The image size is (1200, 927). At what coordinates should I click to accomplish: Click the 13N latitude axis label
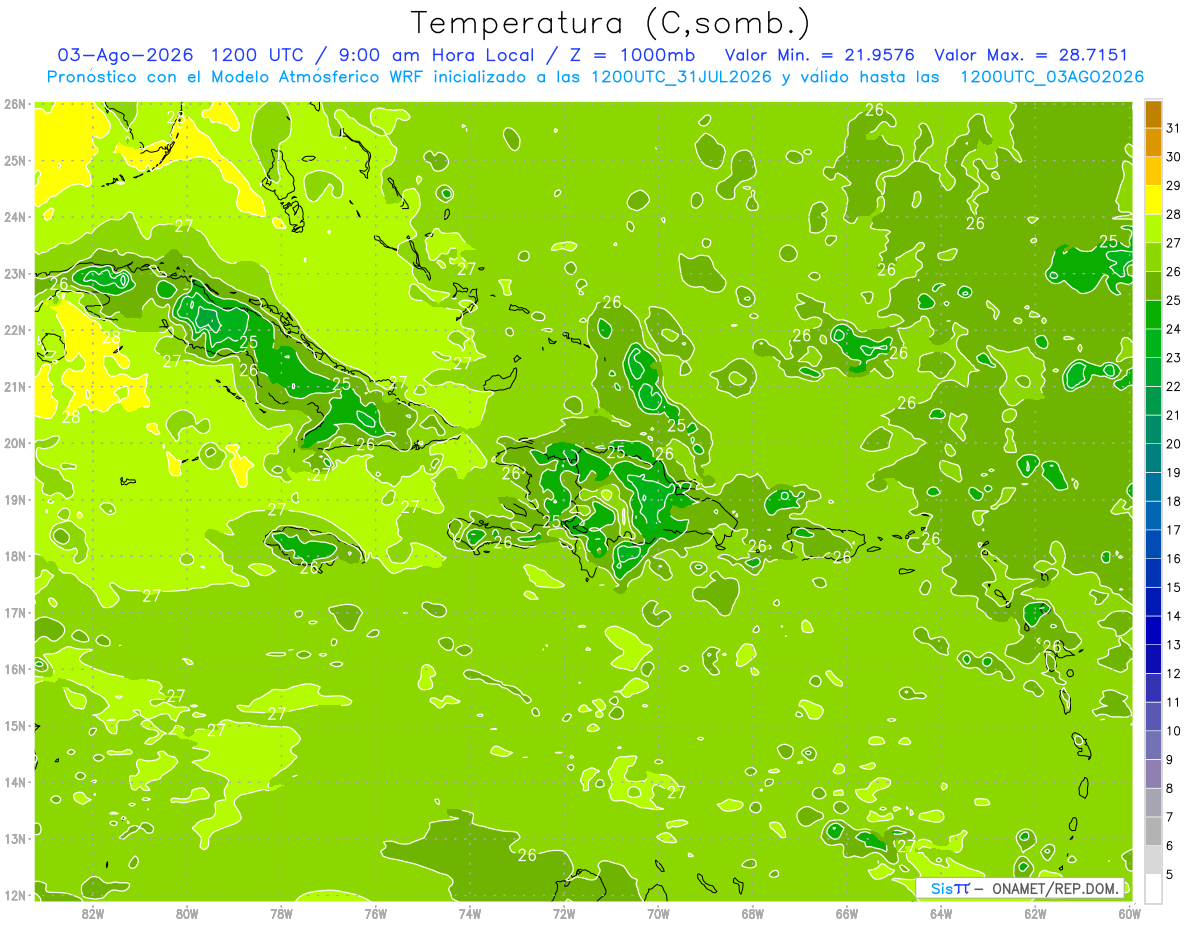pos(15,838)
